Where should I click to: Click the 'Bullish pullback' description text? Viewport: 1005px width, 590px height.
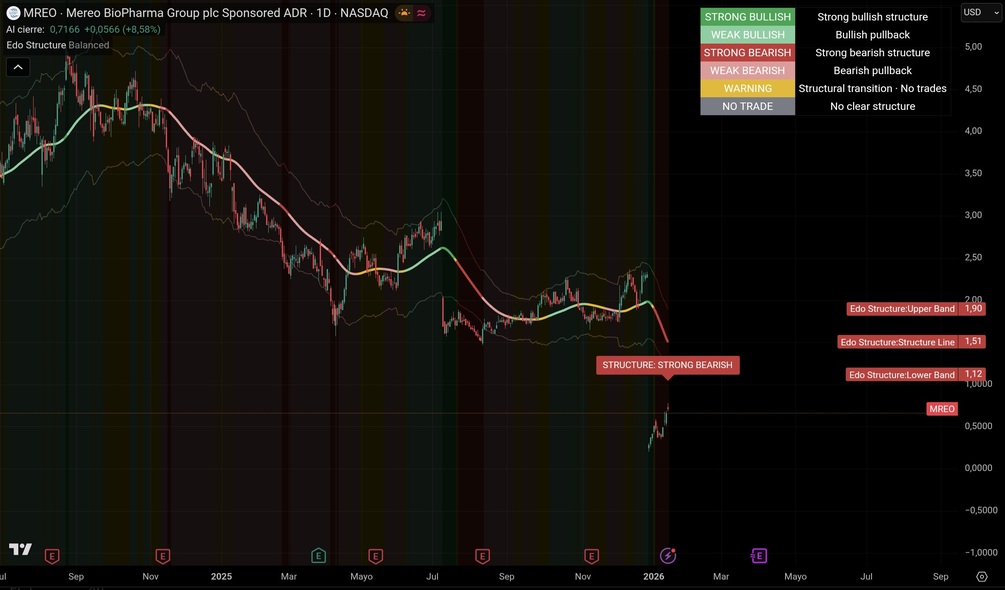pyautogui.click(x=872, y=35)
